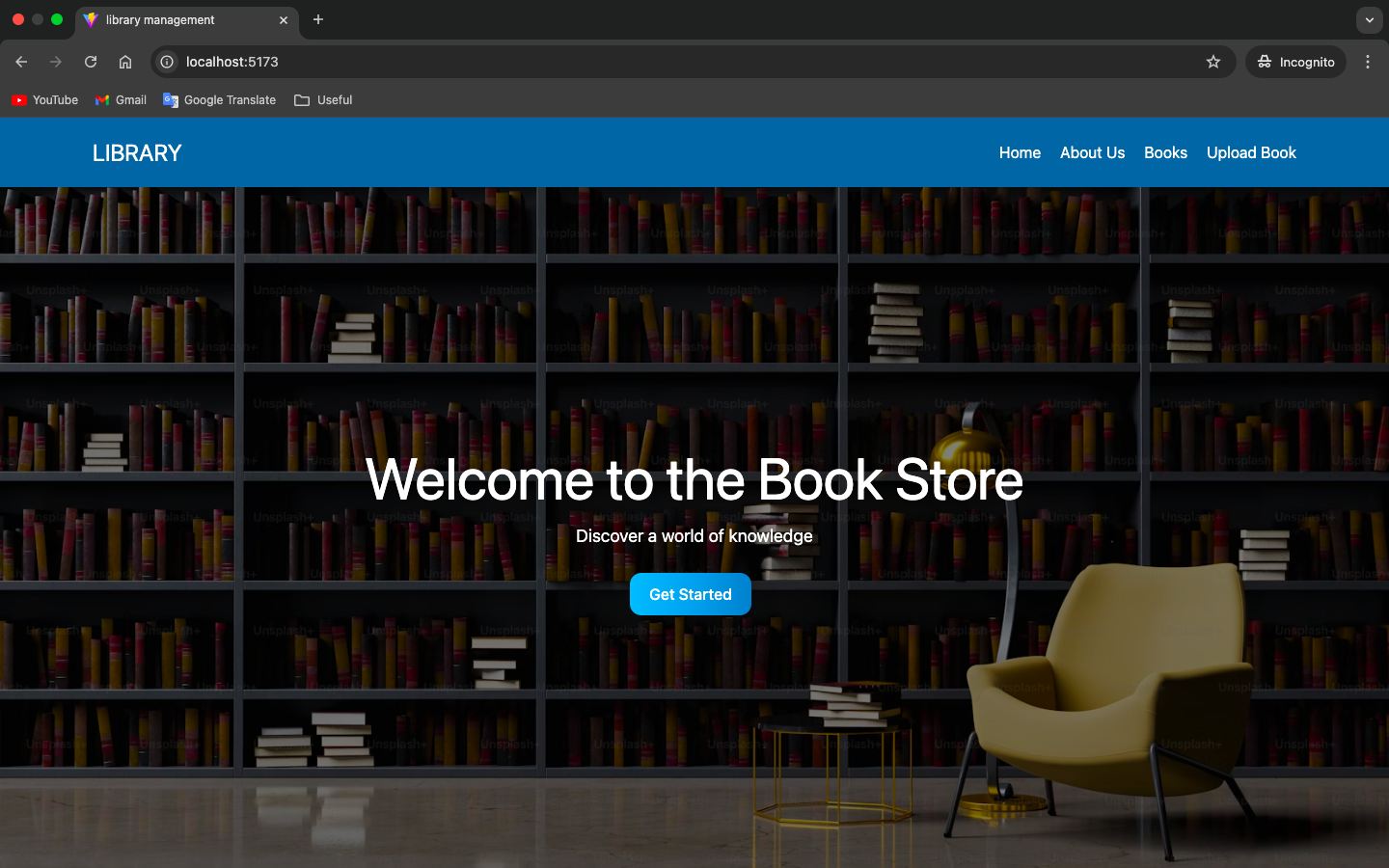Image resolution: width=1389 pixels, height=868 pixels.
Task: Navigate to the Books page
Action: (x=1165, y=152)
